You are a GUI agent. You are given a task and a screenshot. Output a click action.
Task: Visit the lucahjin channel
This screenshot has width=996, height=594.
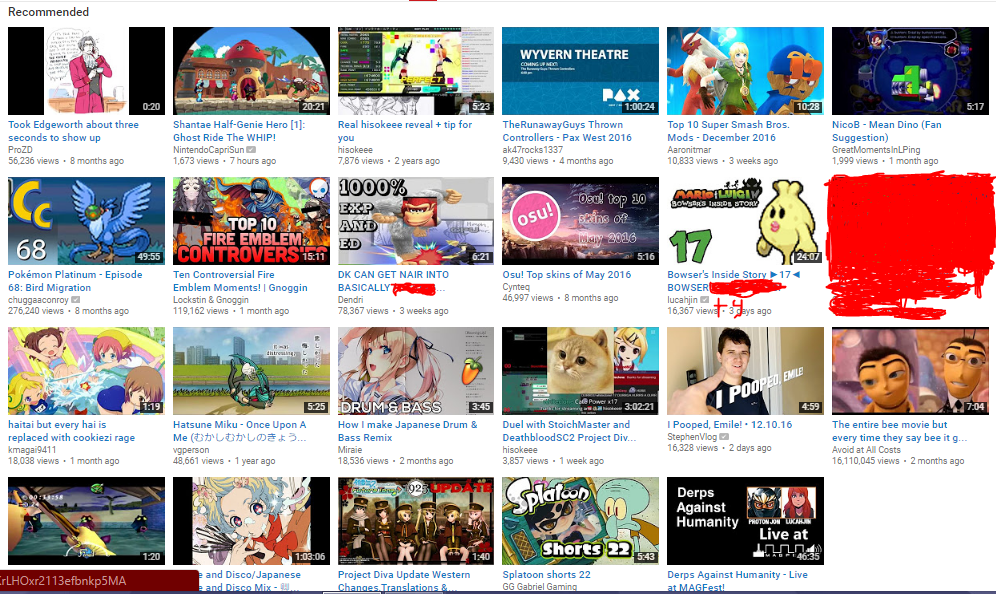(x=682, y=300)
